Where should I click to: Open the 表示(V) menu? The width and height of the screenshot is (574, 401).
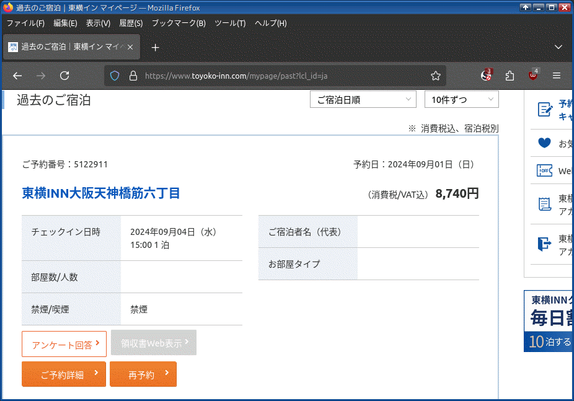pos(98,23)
